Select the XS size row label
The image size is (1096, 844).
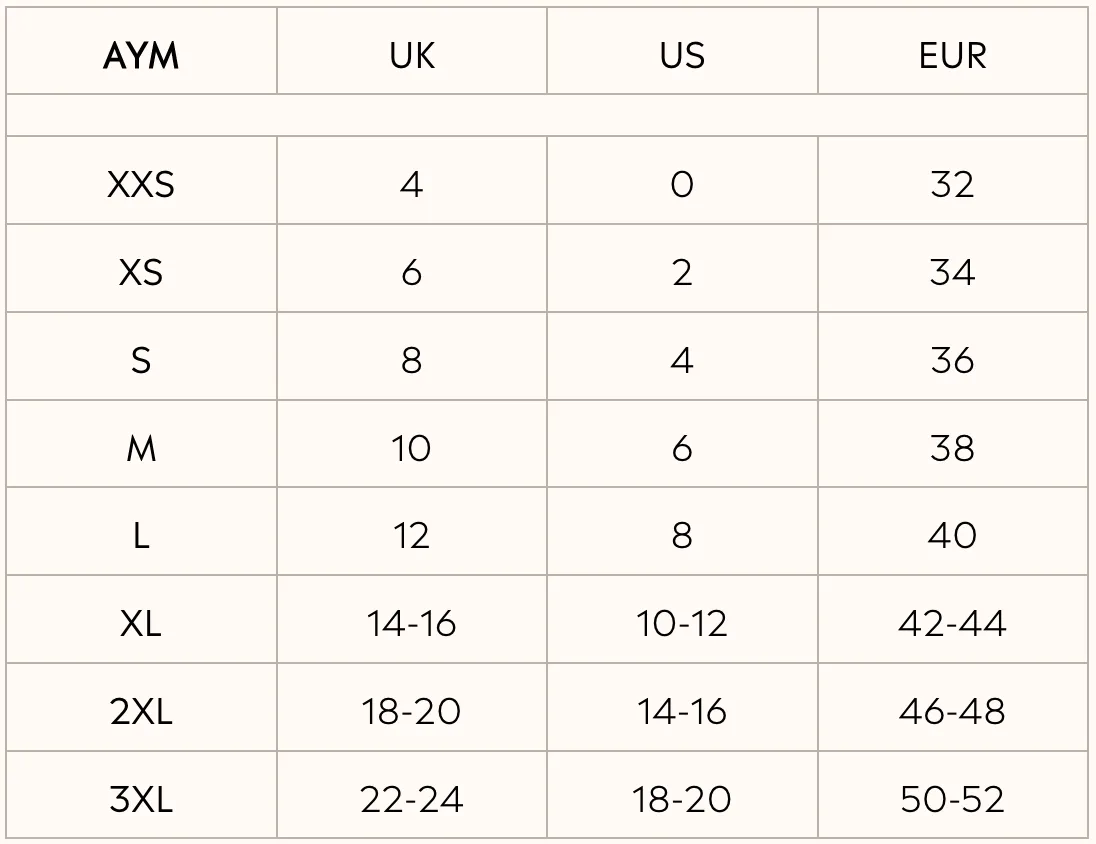(x=141, y=273)
